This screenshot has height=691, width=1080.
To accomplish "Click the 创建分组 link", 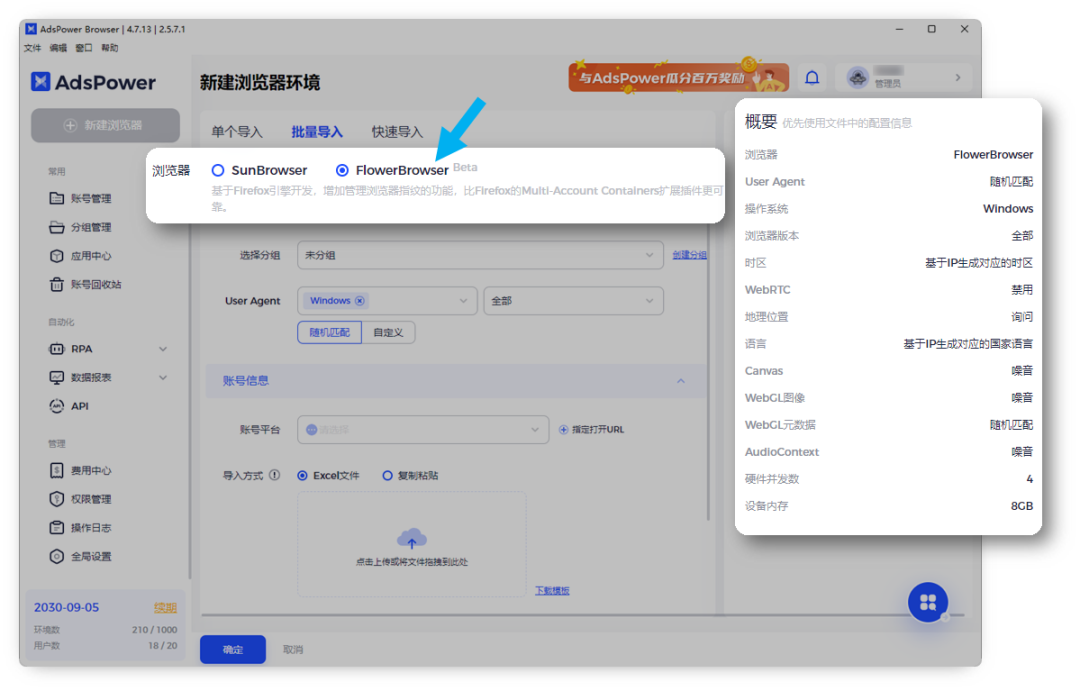I will [689, 255].
